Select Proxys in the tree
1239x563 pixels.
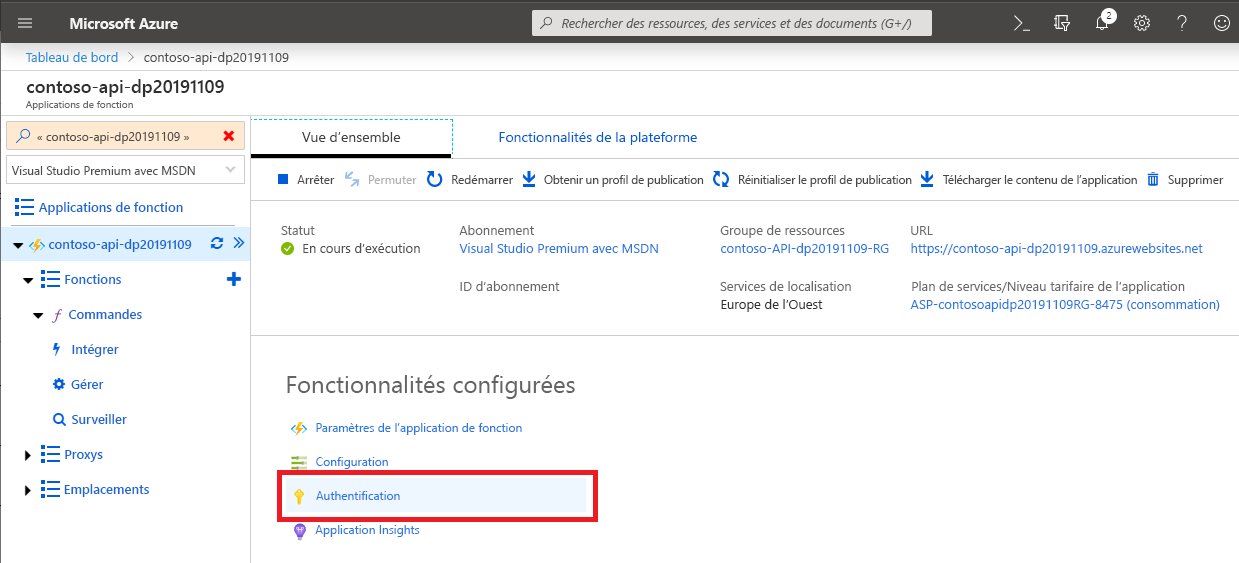click(x=83, y=454)
